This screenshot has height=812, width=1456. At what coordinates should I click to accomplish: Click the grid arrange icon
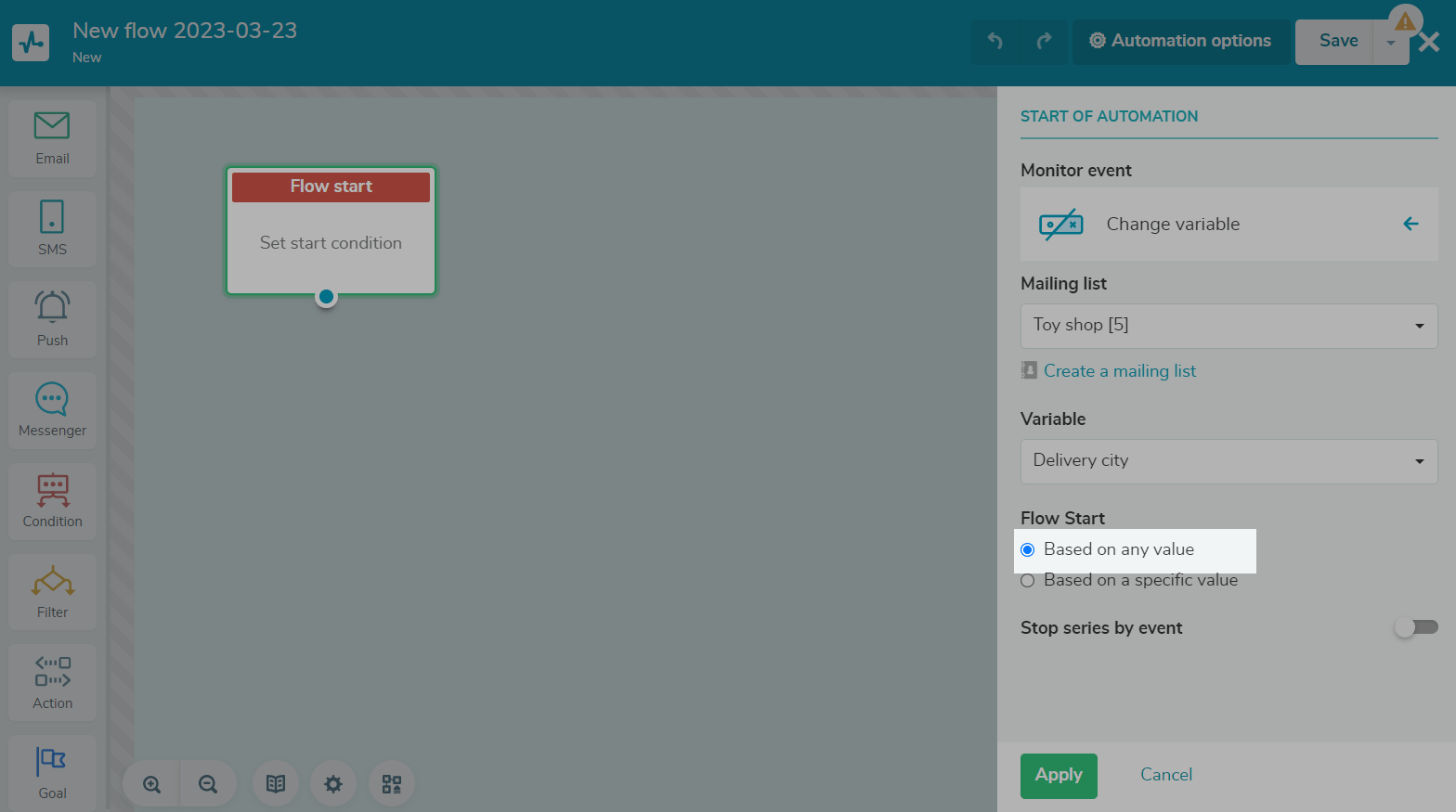(392, 784)
